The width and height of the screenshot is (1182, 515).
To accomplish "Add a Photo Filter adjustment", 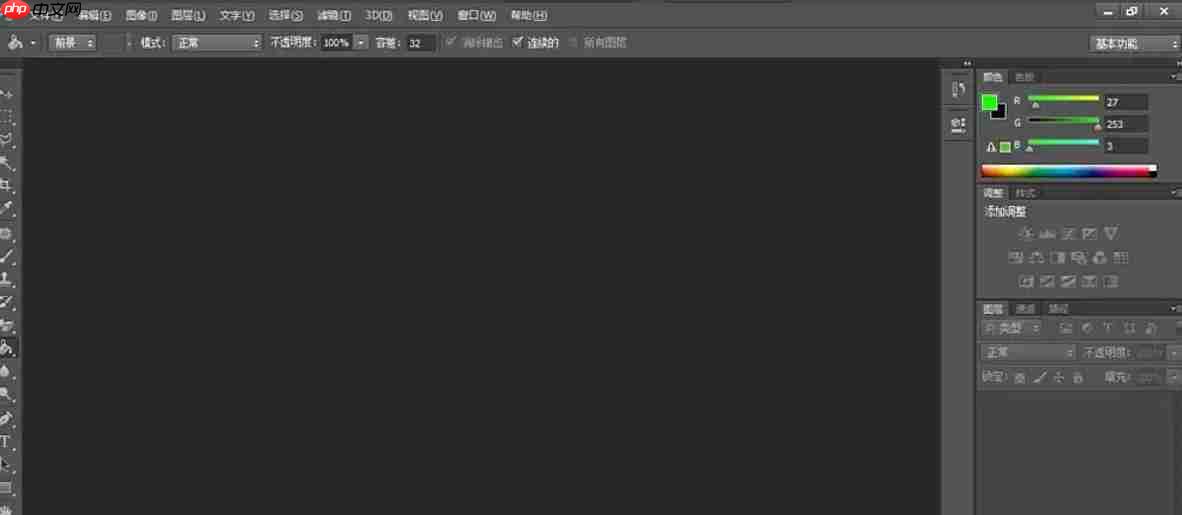I will coord(1079,258).
